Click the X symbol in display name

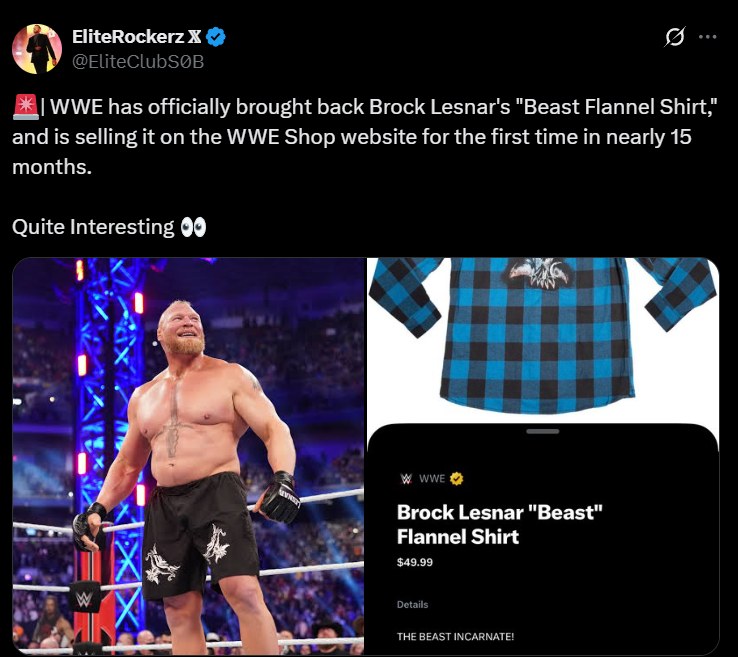[194, 37]
